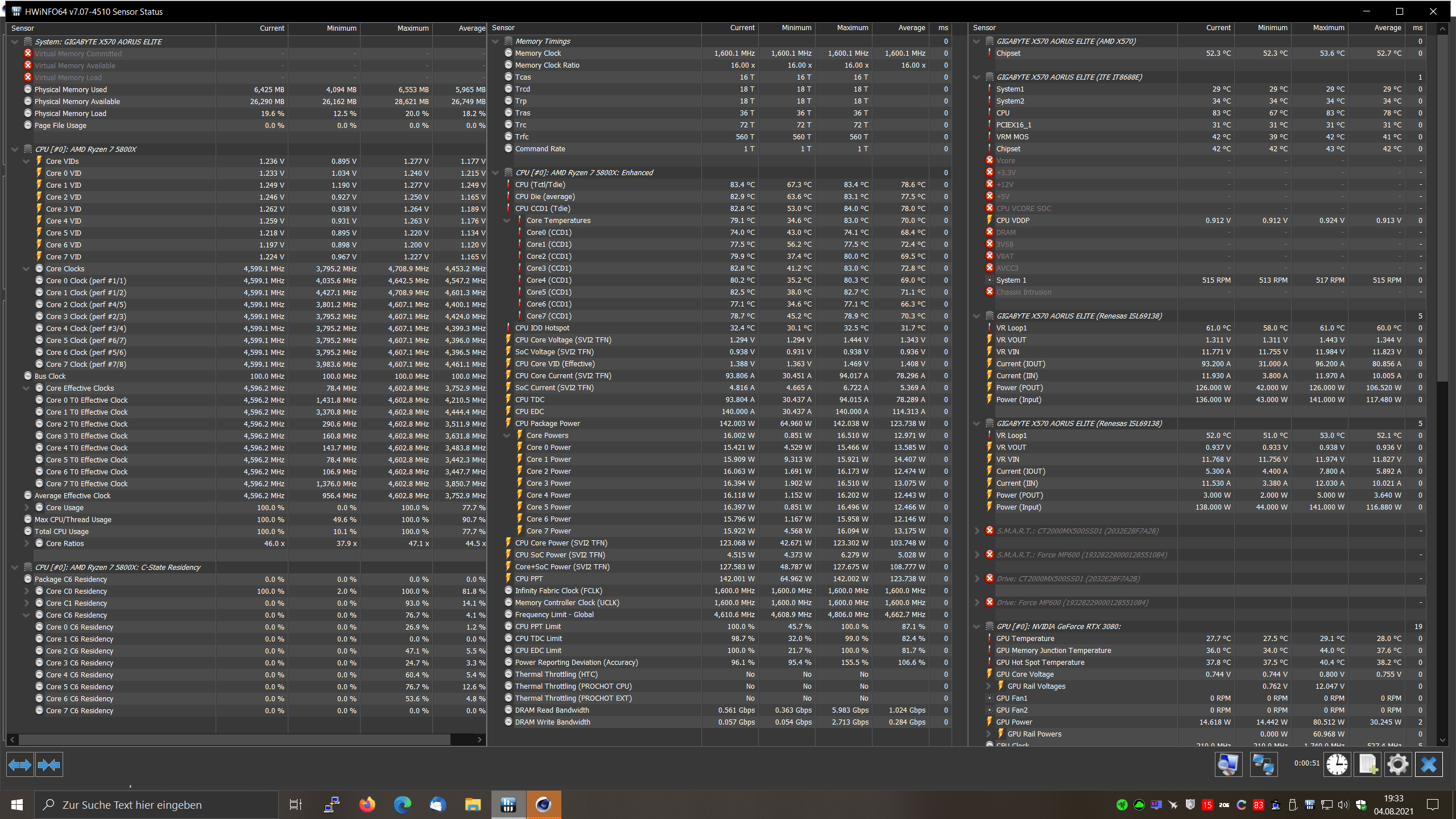Collapse the Core Temperatures group
This screenshot has height=819, width=1456.
pos(507,220)
